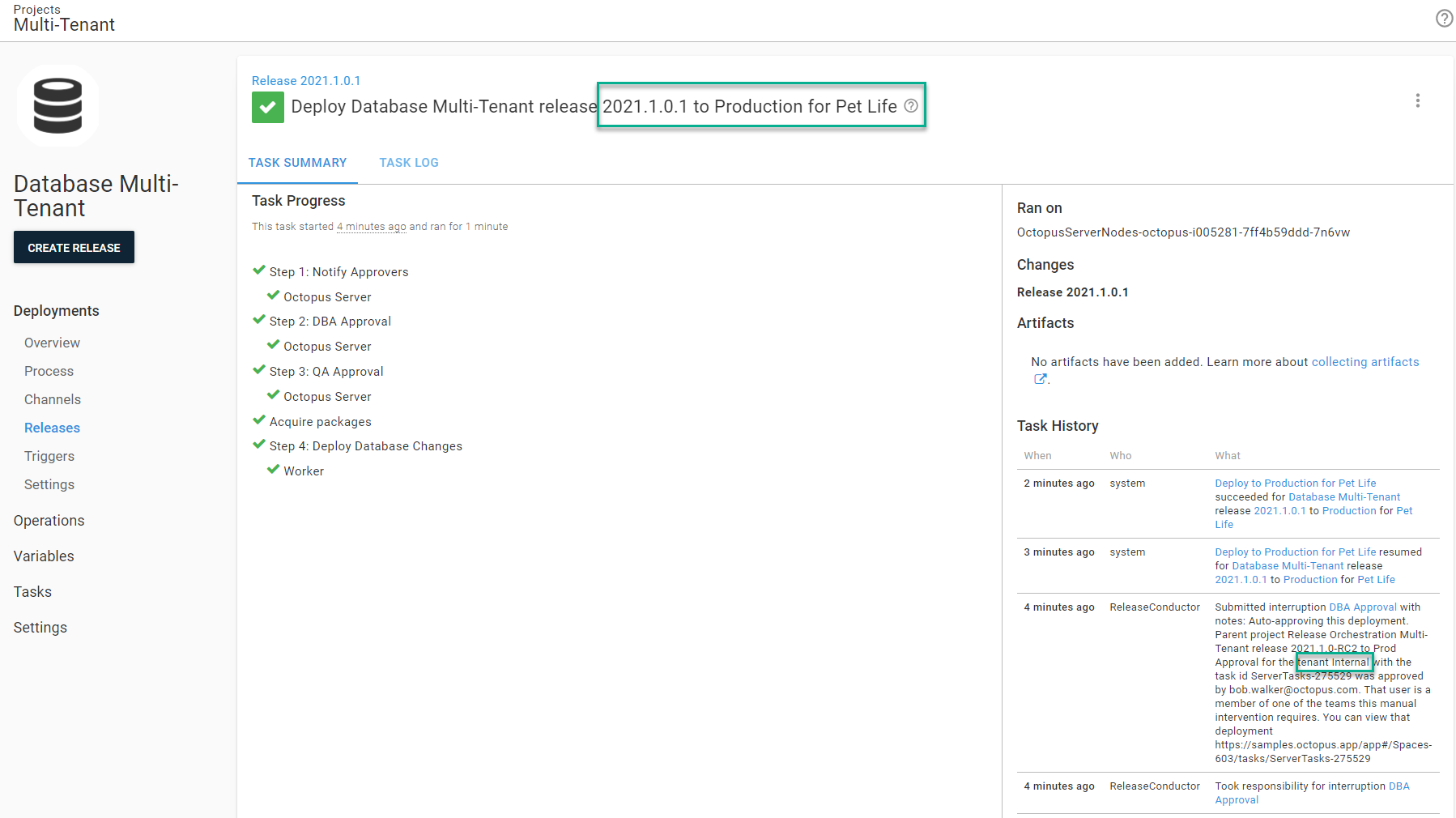Expand the Deployments section in the sidebar
The height and width of the screenshot is (818, 1456).
click(x=55, y=310)
